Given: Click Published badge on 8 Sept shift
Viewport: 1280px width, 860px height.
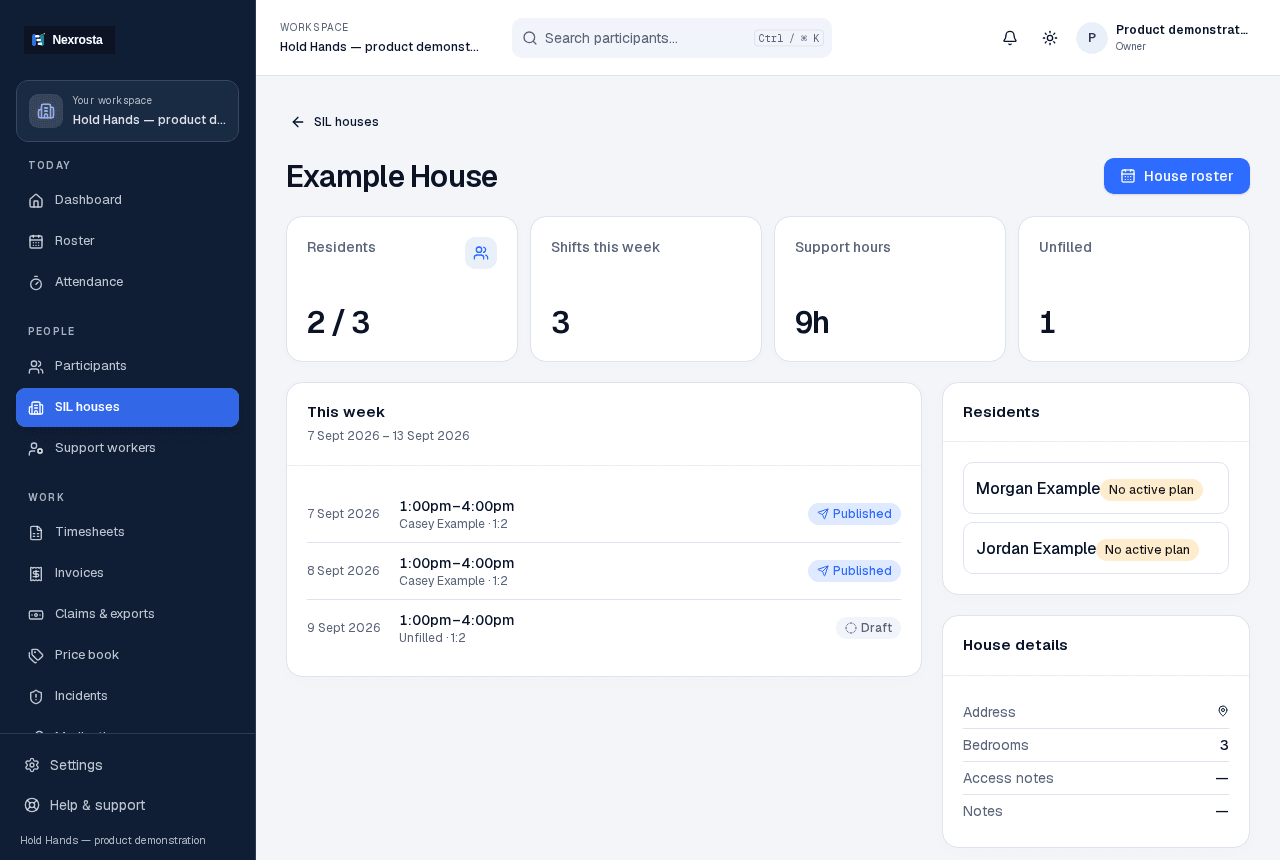Looking at the screenshot, I should point(854,571).
